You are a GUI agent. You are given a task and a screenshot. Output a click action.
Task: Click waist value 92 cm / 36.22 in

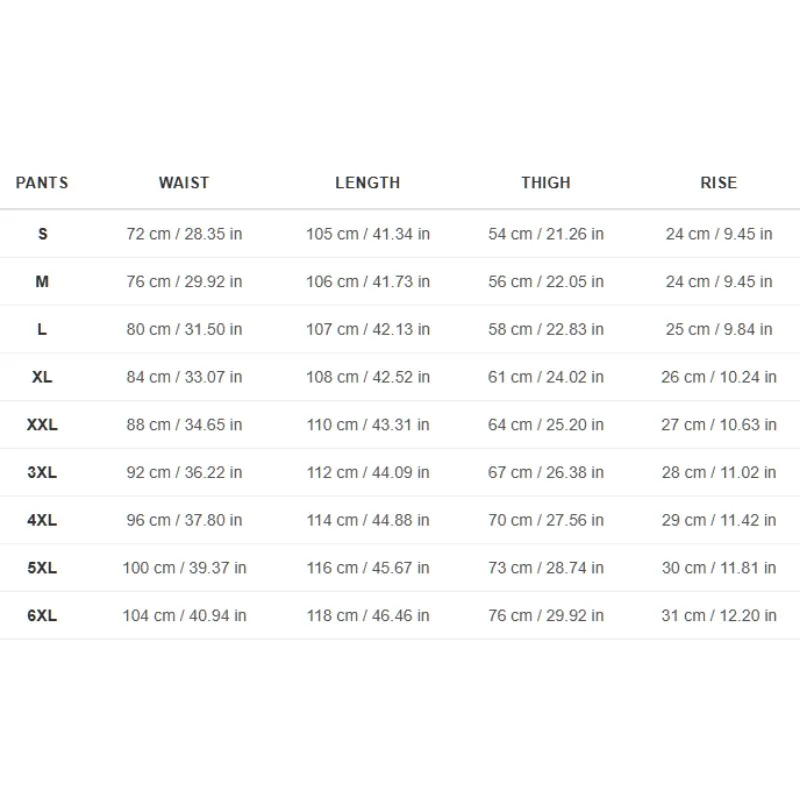[184, 472]
